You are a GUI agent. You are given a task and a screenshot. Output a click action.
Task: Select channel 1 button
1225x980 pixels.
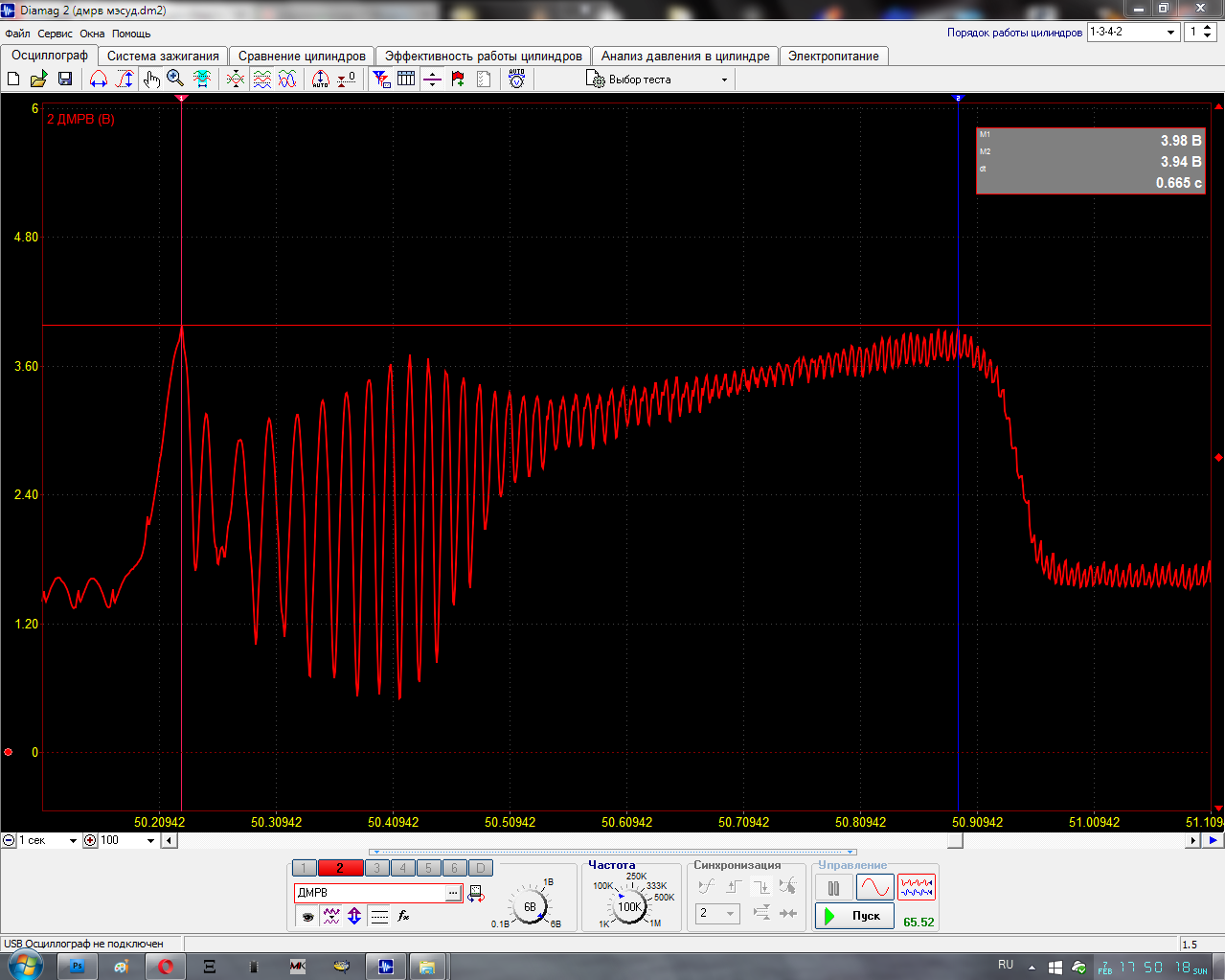(304, 868)
